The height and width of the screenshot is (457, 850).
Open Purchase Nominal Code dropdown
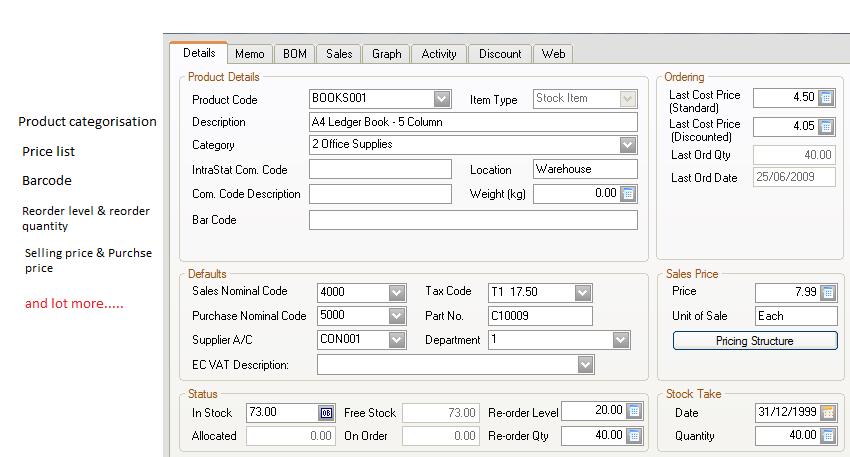point(396,317)
